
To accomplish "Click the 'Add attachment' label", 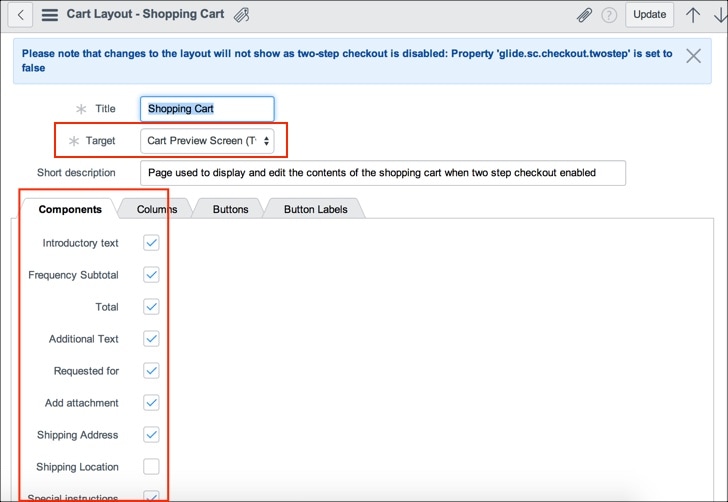I will click(x=82, y=403).
